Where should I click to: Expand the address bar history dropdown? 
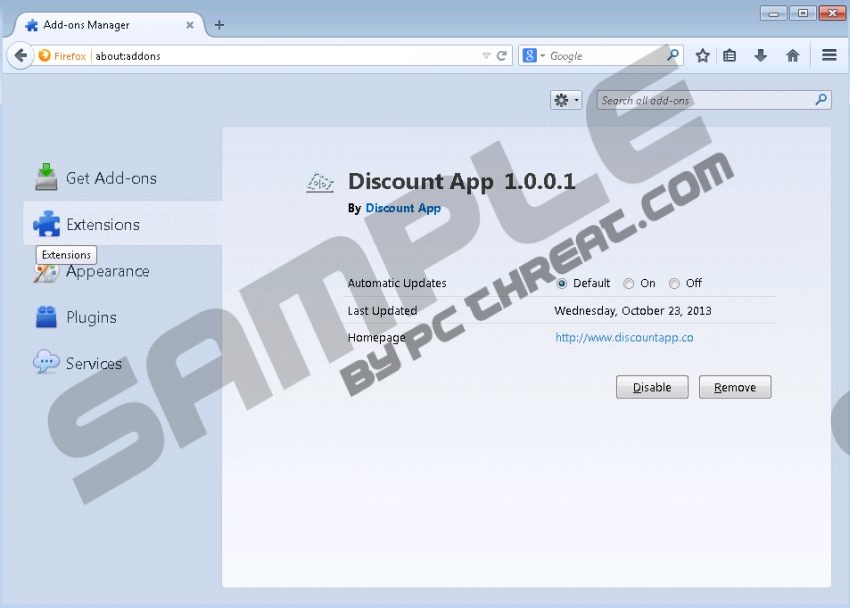(x=486, y=56)
